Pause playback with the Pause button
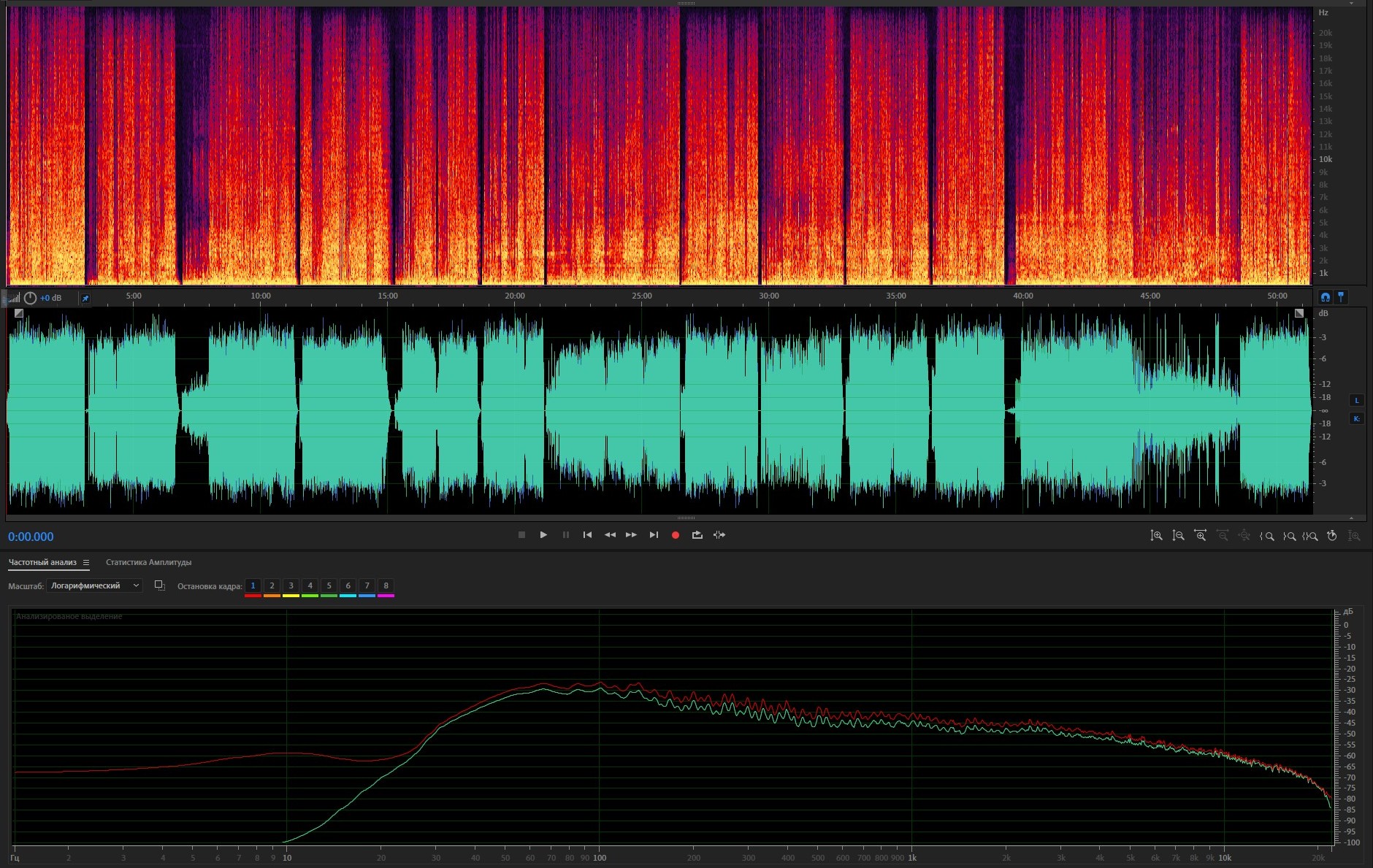 coord(565,535)
